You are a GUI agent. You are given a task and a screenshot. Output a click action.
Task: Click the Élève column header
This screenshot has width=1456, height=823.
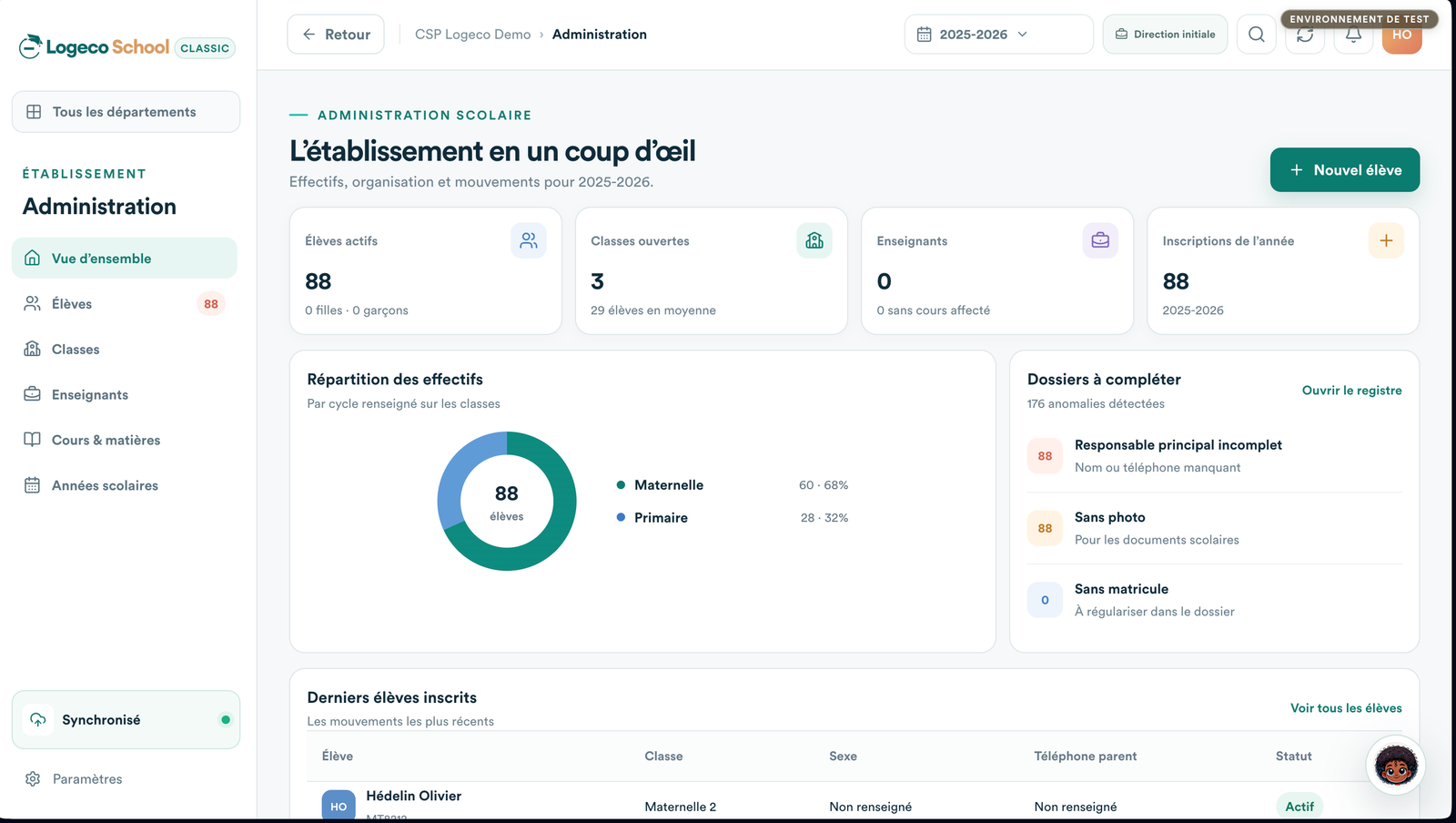click(x=338, y=757)
